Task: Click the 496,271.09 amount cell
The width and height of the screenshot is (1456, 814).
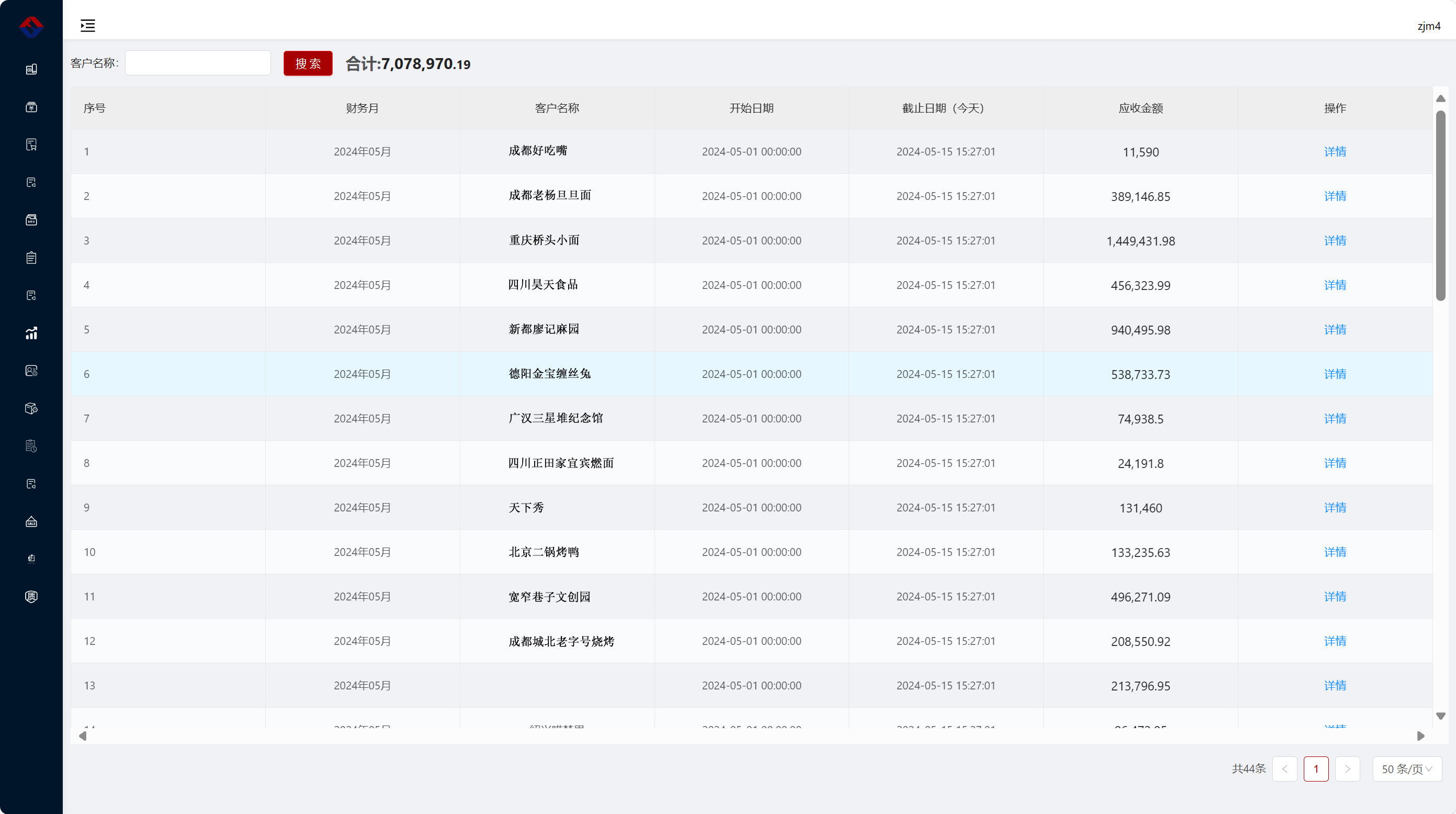Action: tap(1141, 597)
